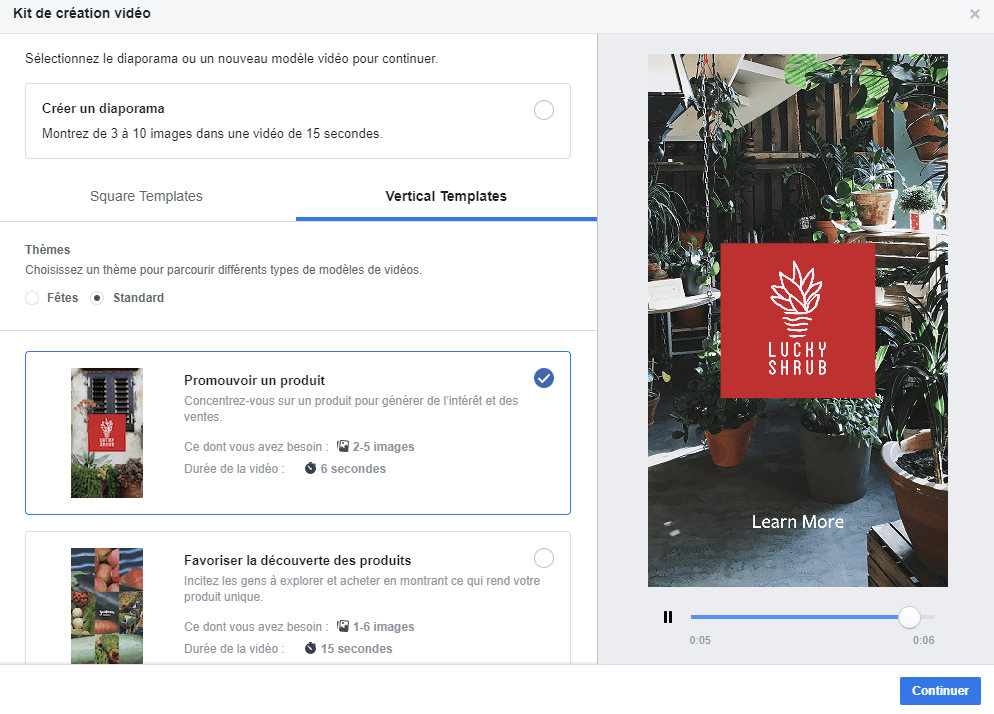The height and width of the screenshot is (714, 994).
Task: Click the Promouvoir un produit template thumbnail
Action: coord(106,432)
